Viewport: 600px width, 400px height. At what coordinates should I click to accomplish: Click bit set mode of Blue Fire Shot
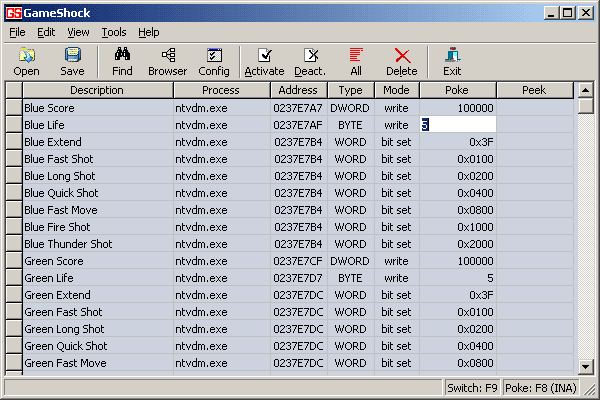coord(396,227)
